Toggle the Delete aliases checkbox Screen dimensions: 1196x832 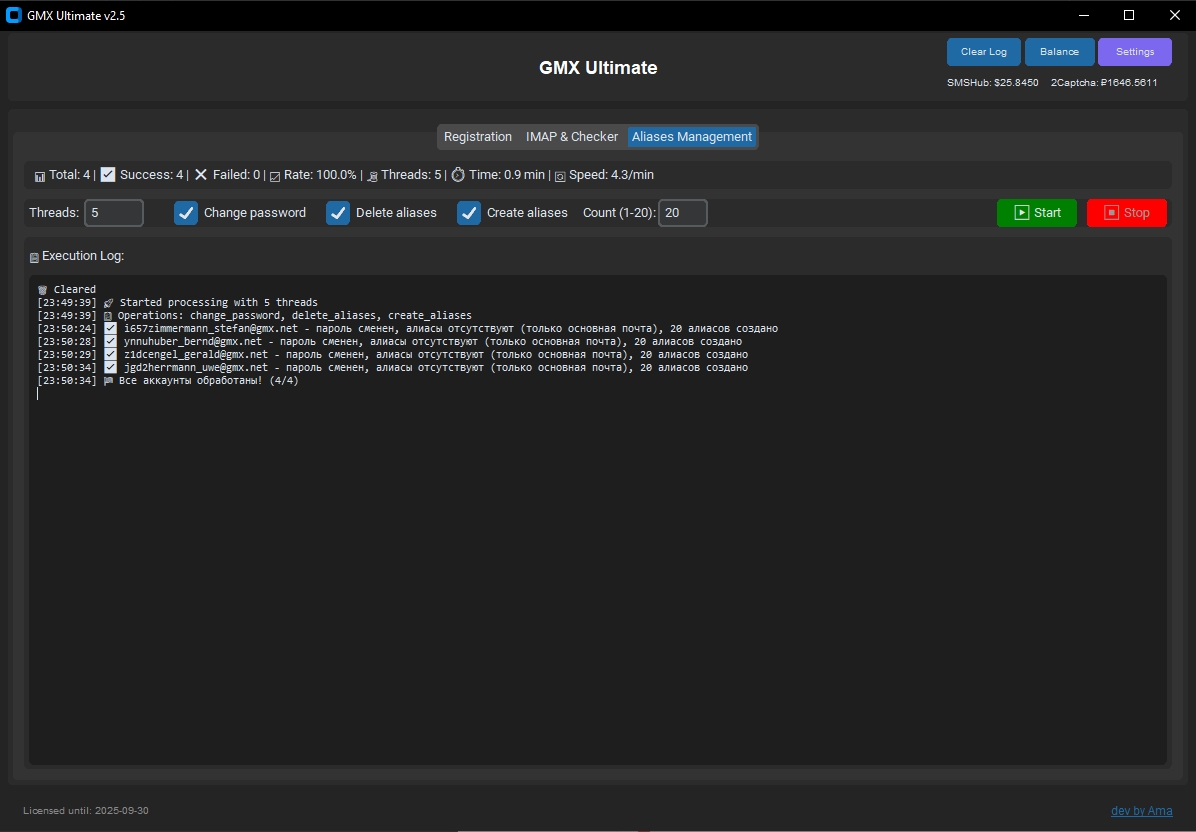(x=338, y=213)
